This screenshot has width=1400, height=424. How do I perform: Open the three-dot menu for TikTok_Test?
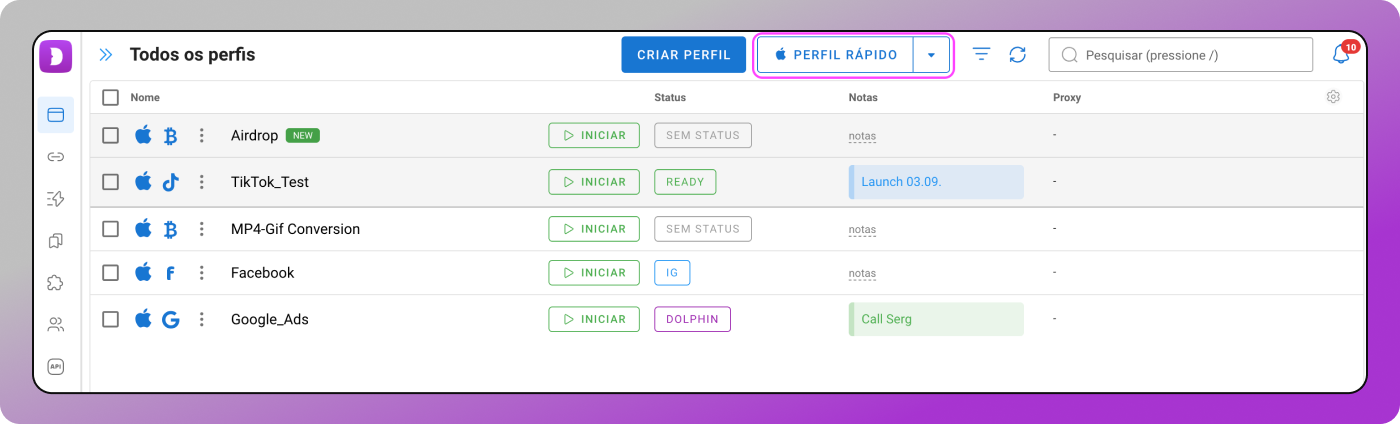201,182
